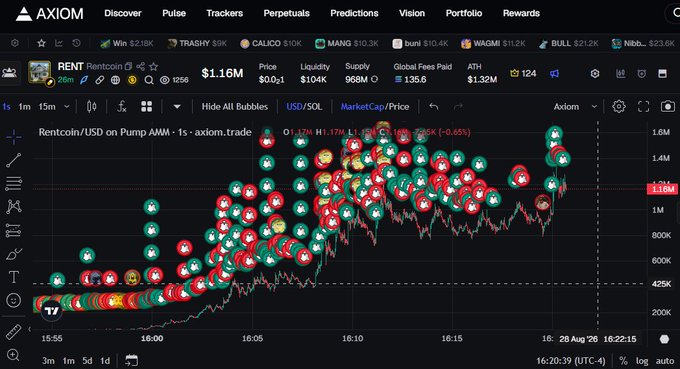Open the Vision tab

point(412,13)
